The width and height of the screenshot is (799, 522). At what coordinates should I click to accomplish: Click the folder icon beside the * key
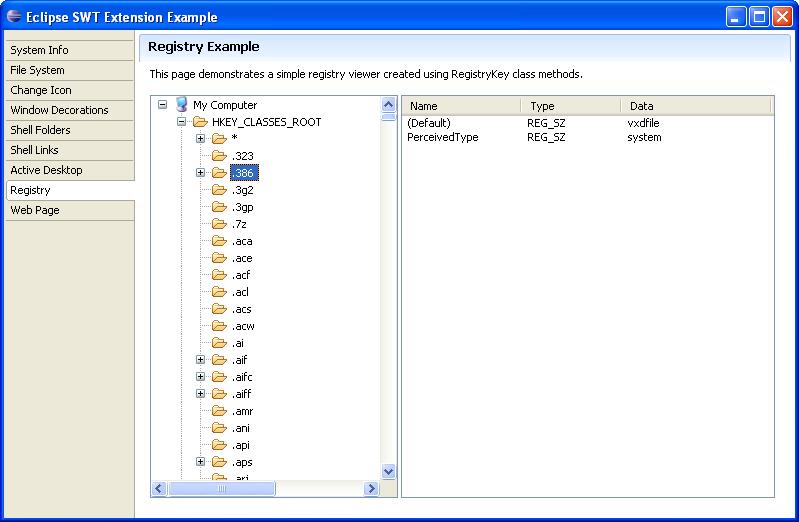pos(219,138)
